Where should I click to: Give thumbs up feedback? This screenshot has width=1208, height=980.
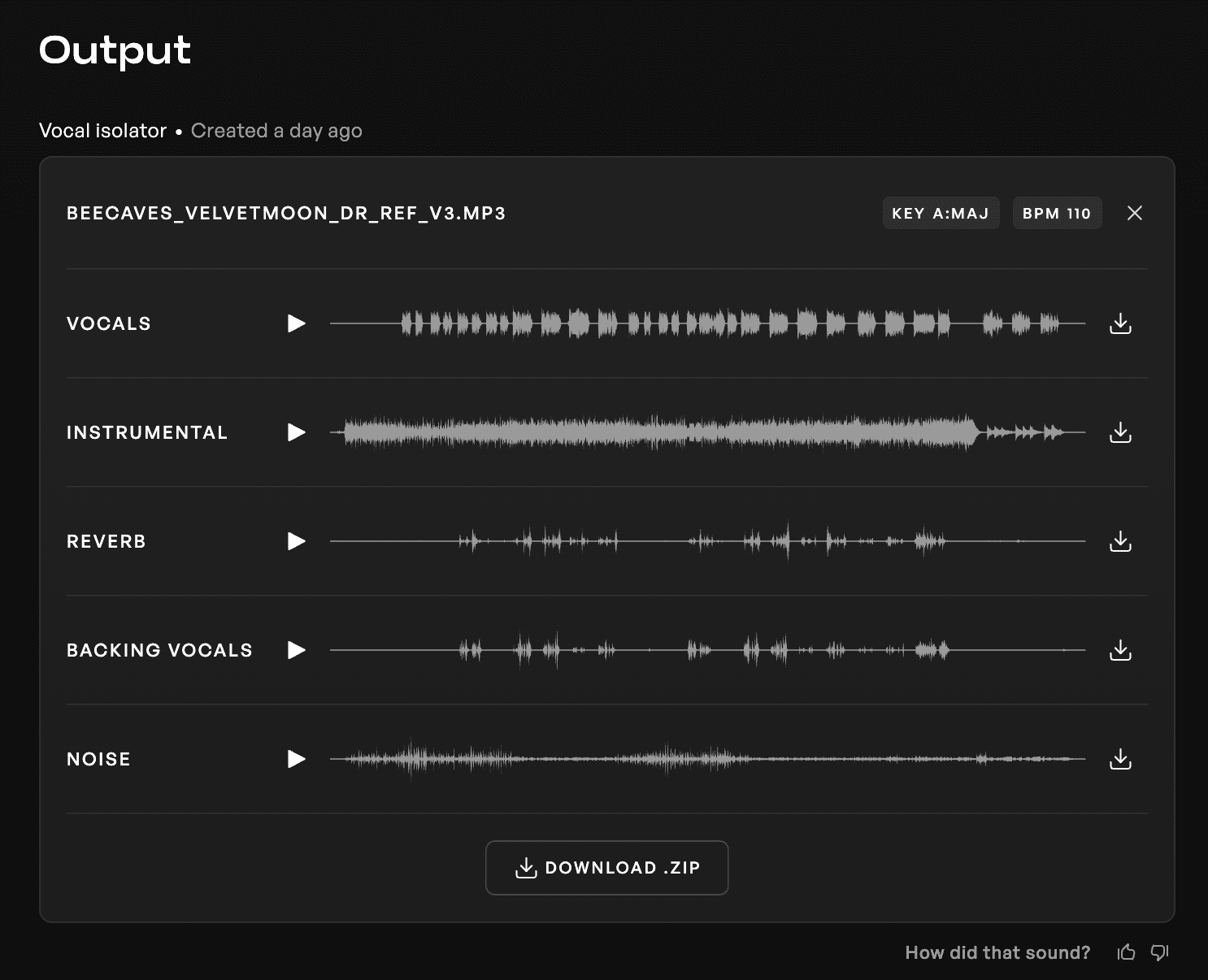click(x=1126, y=952)
